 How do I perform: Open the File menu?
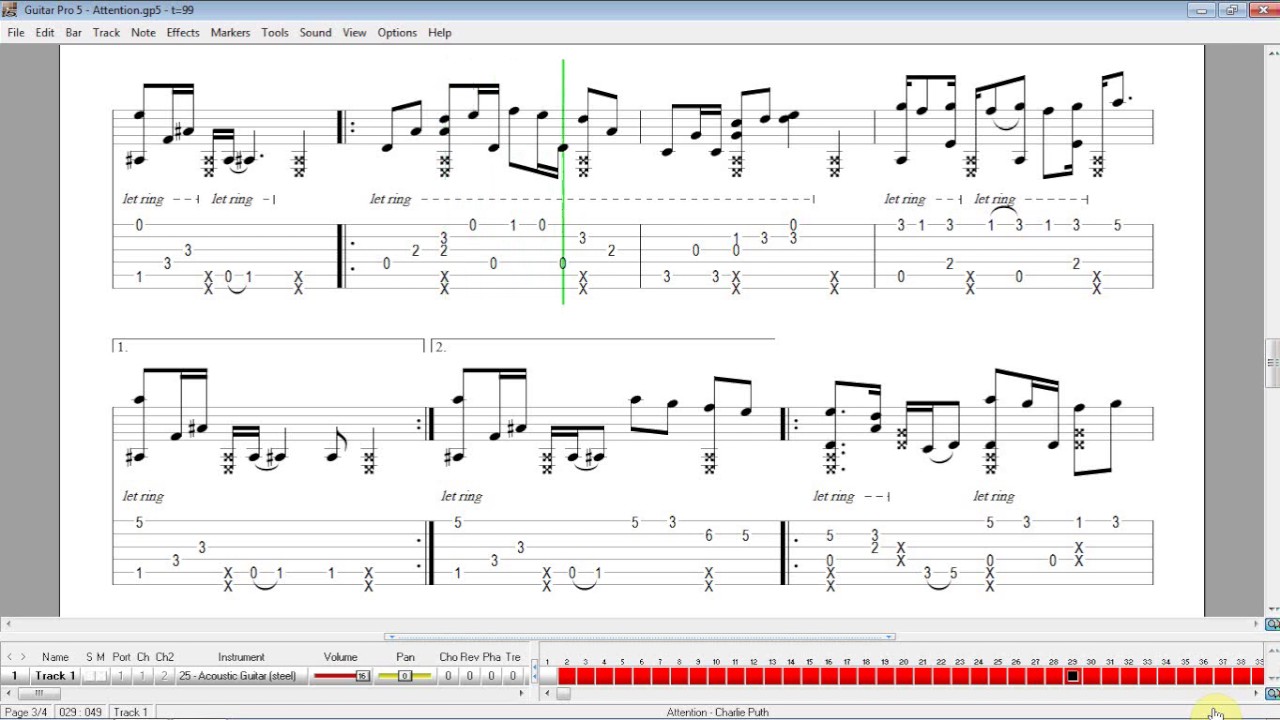pyautogui.click(x=15, y=32)
